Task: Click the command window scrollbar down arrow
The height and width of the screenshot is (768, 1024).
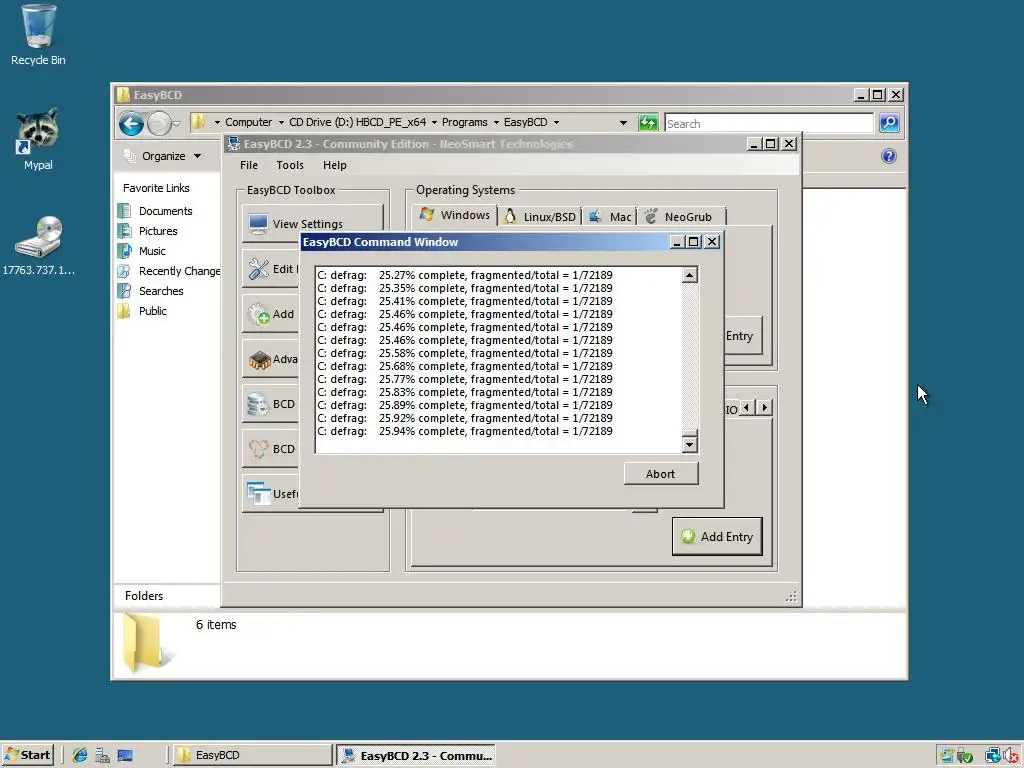Action: point(689,445)
